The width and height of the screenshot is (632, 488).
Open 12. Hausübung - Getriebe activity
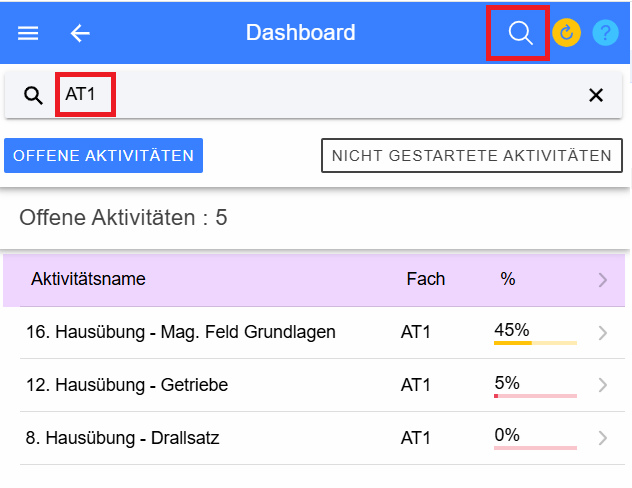[x=141, y=385]
